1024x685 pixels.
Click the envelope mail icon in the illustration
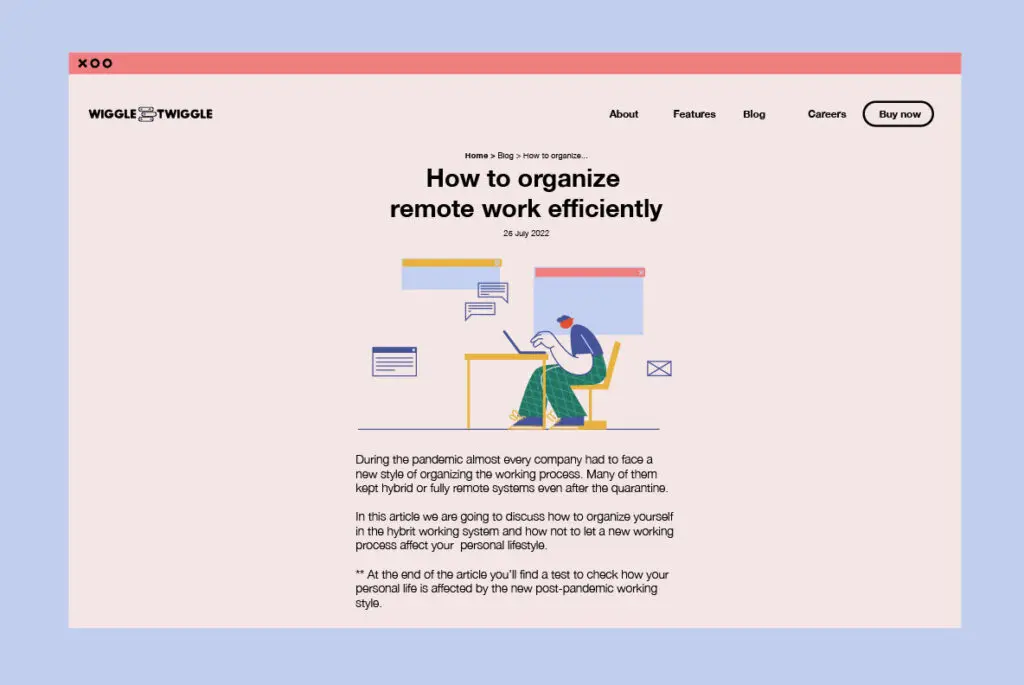pos(659,368)
